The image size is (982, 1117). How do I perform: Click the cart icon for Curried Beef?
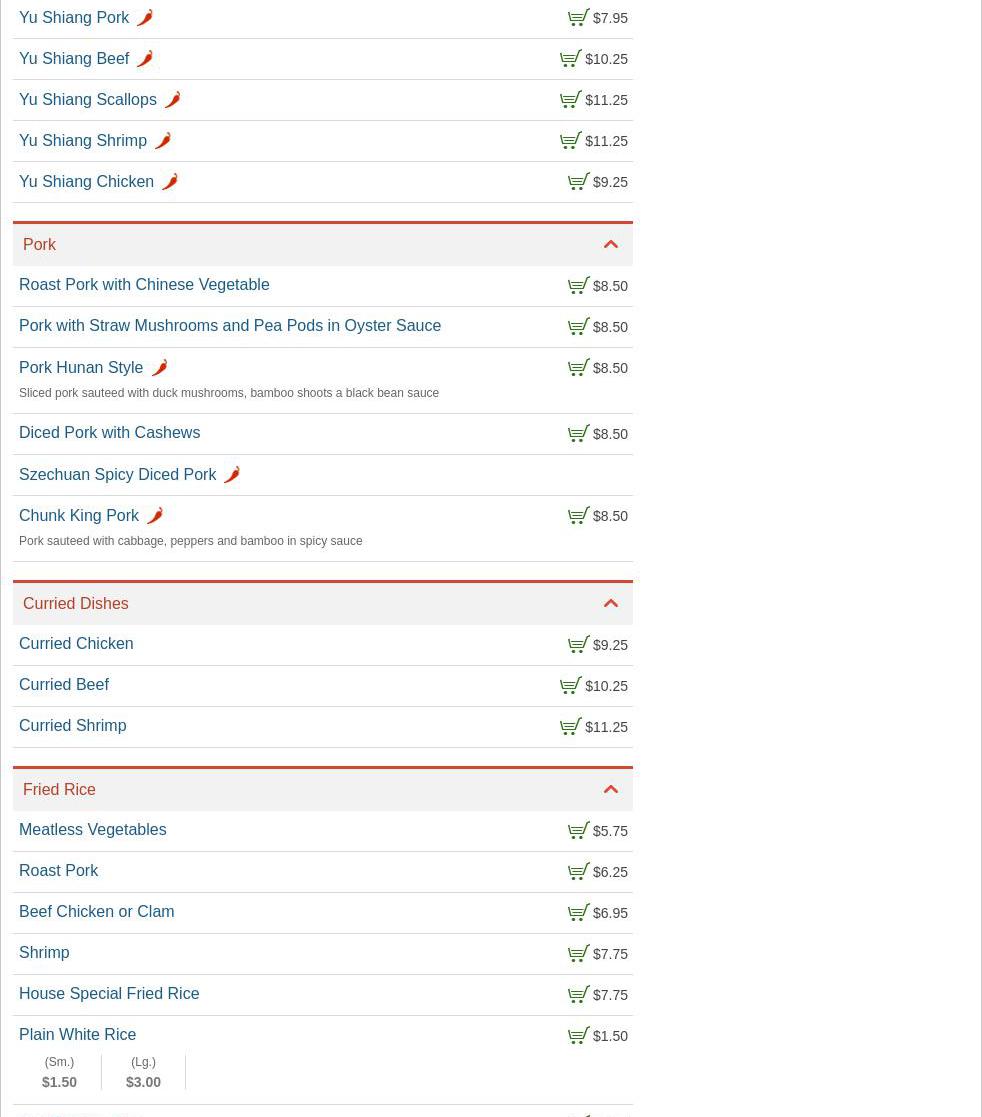click(x=570, y=686)
